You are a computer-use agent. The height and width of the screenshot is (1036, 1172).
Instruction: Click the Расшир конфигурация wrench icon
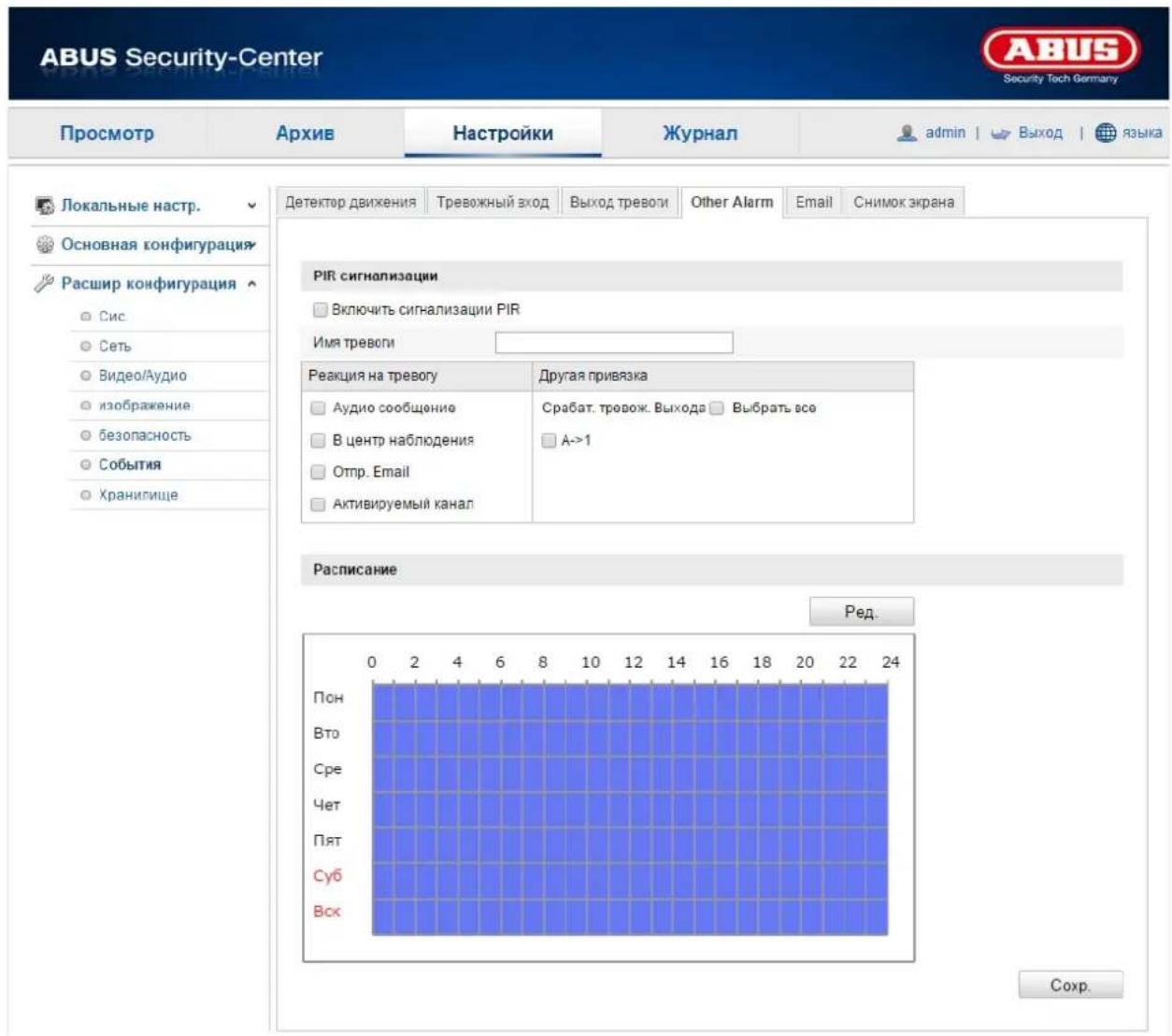point(44,283)
